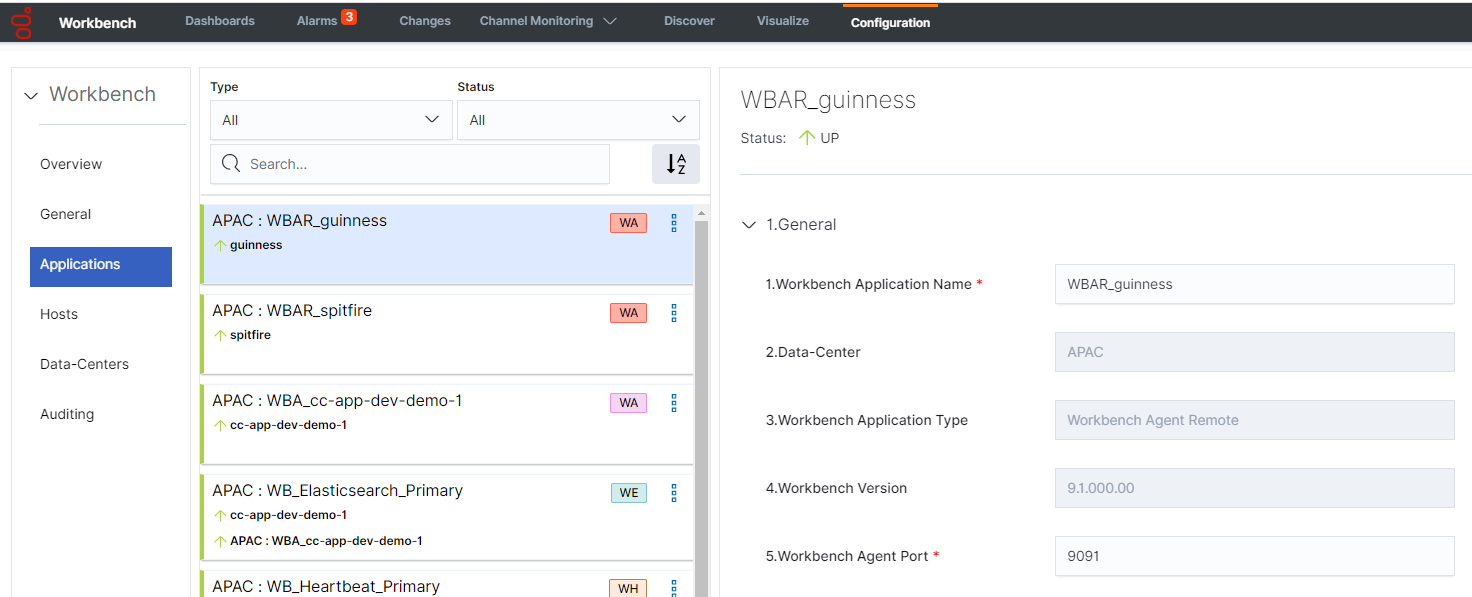Click the WE badge on WB_Elasticsearch_Primary

pyautogui.click(x=628, y=492)
